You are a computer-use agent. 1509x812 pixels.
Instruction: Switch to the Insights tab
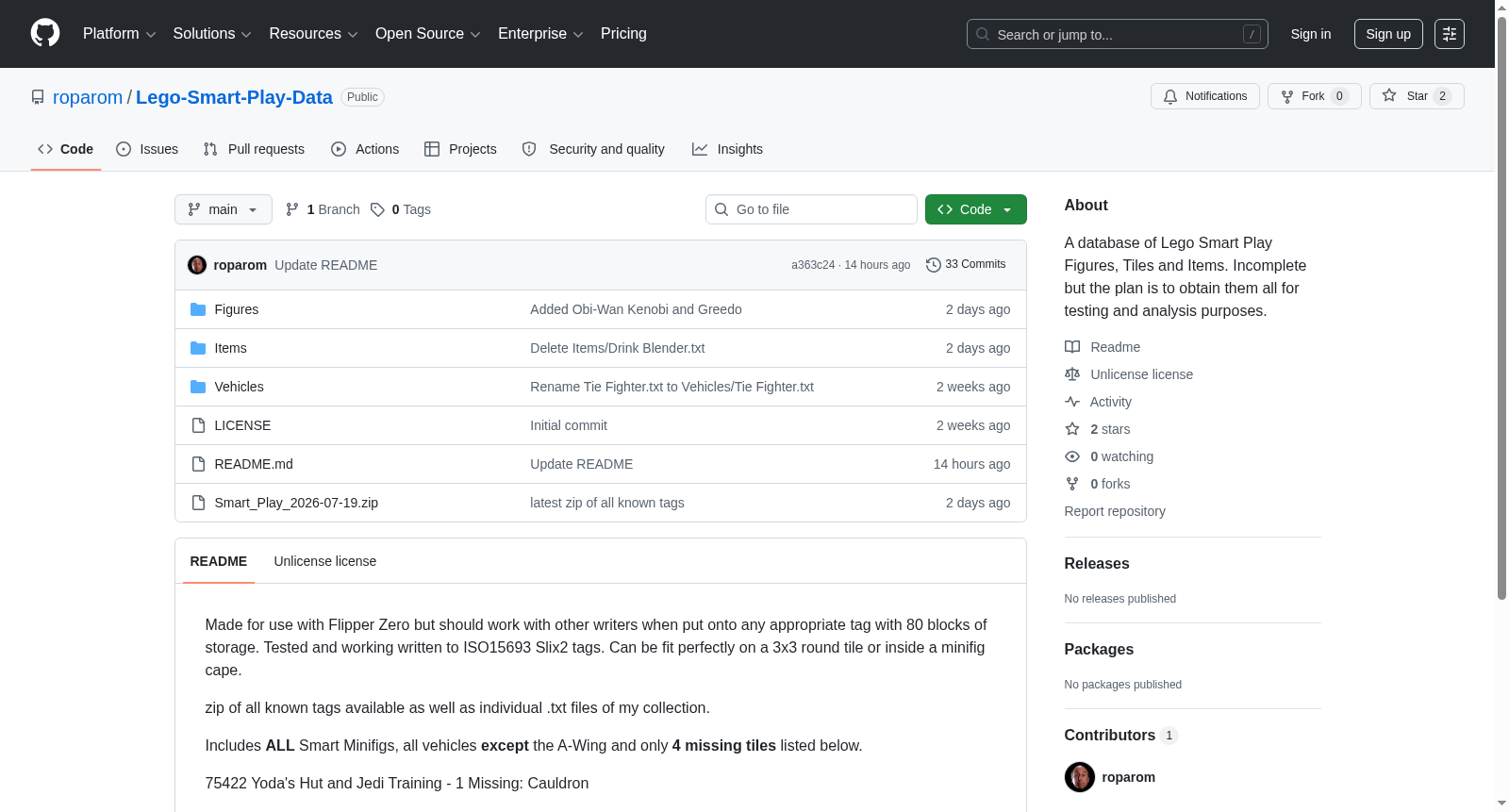pos(727,149)
